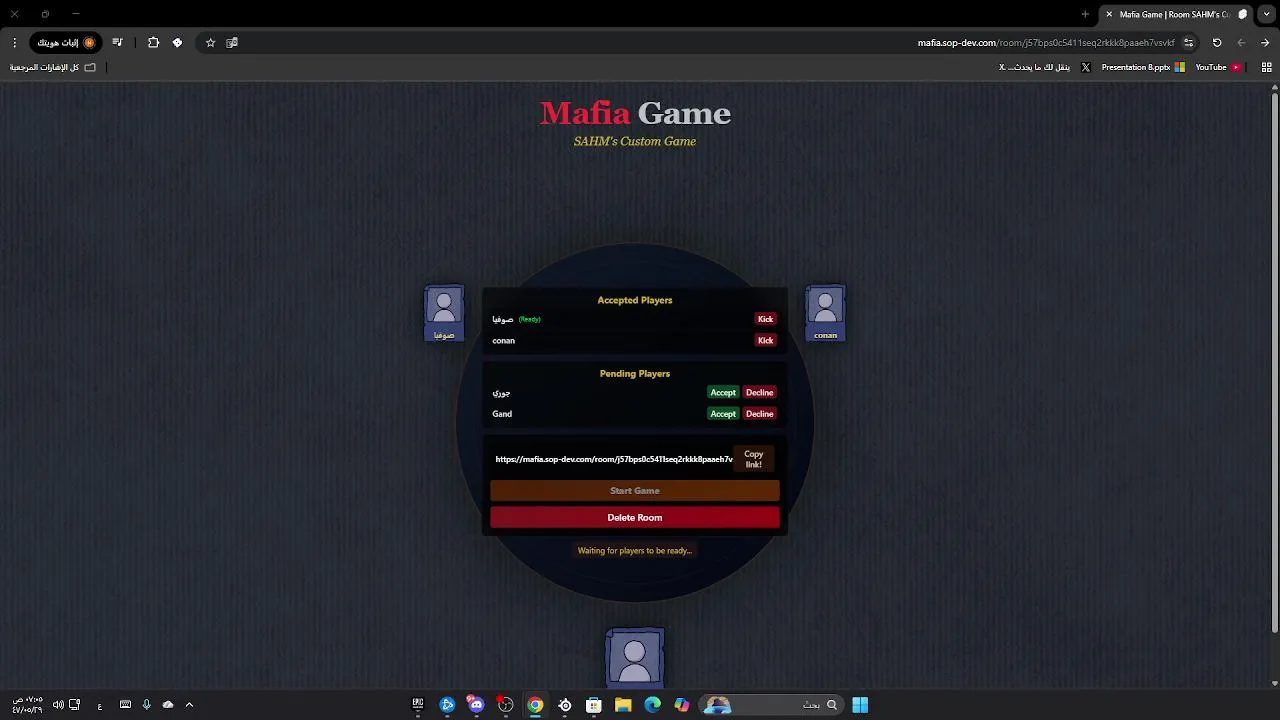Viewport: 1280px width, 720px height.
Task: Open the Extensions puzzle icon
Action: [153, 43]
